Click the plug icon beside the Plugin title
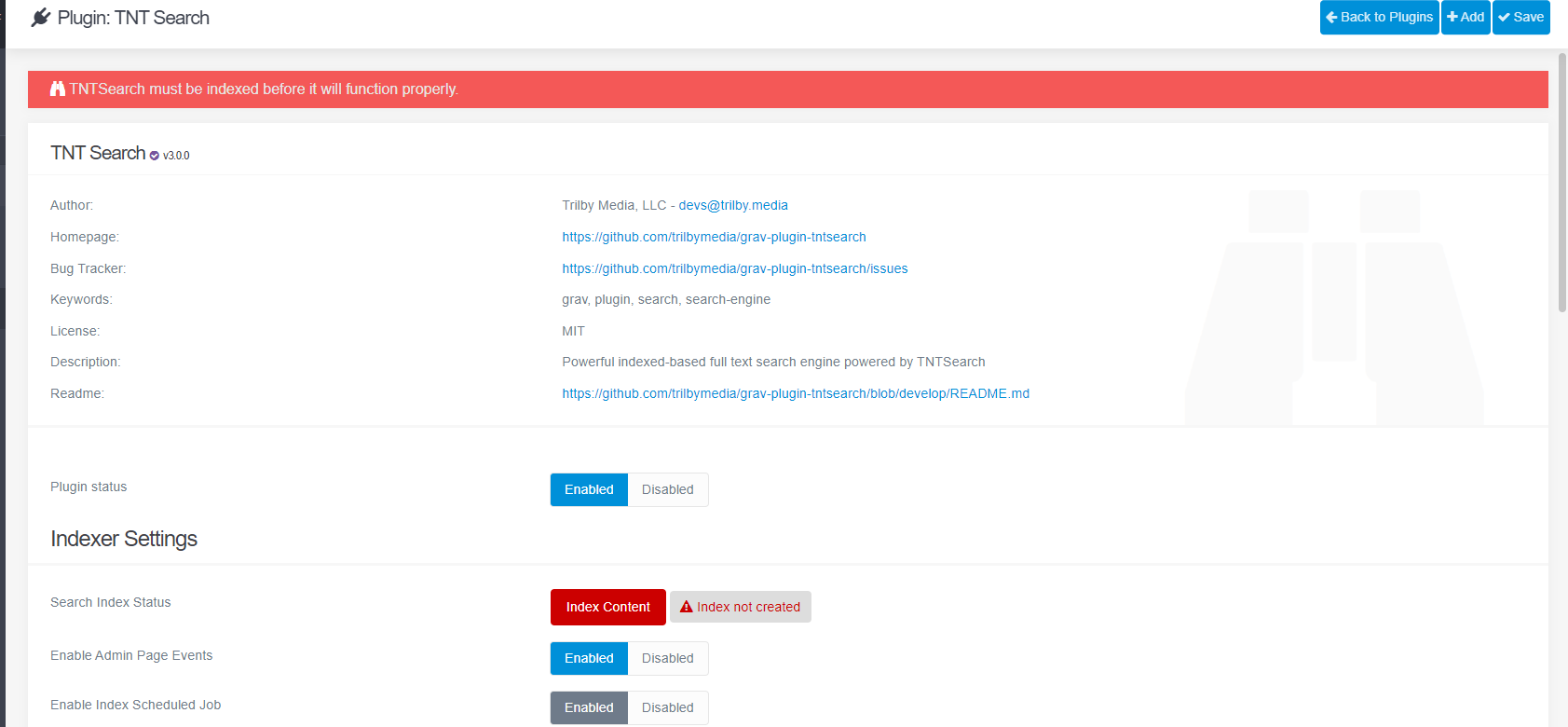The width and height of the screenshot is (1568, 727). (40, 18)
